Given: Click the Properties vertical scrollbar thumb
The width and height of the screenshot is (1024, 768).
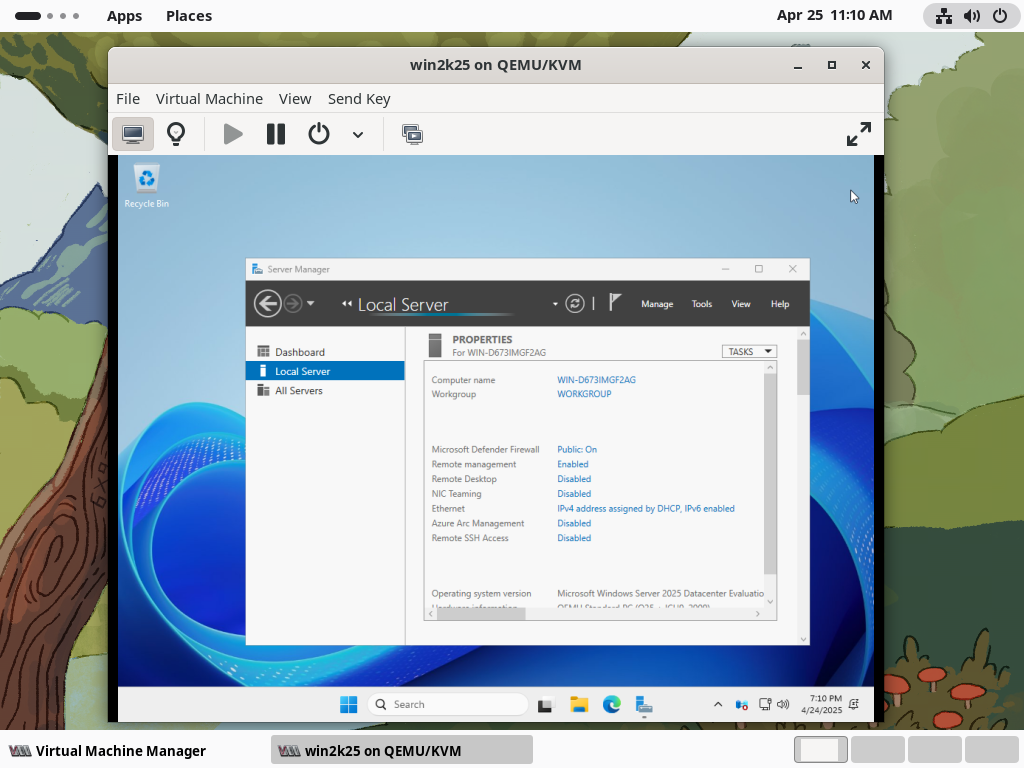Looking at the screenshot, I should (x=770, y=473).
